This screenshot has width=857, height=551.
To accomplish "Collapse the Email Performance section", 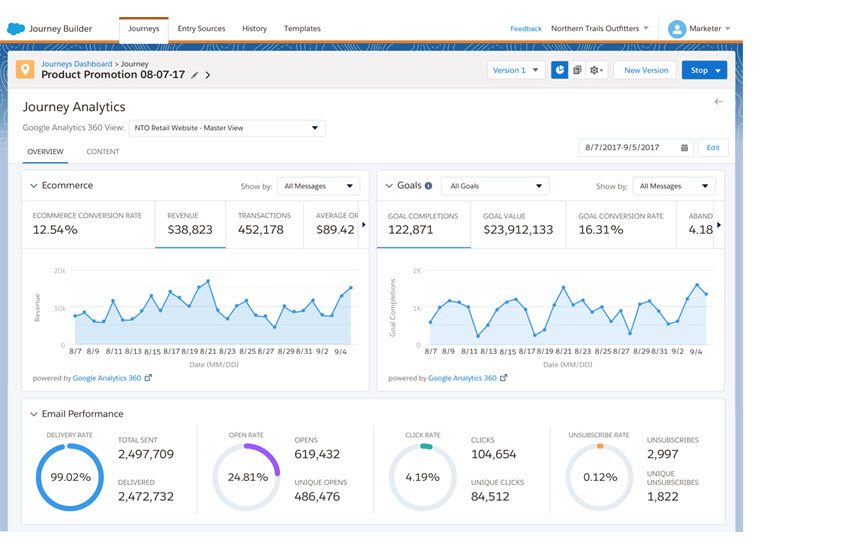I will tap(34, 414).
